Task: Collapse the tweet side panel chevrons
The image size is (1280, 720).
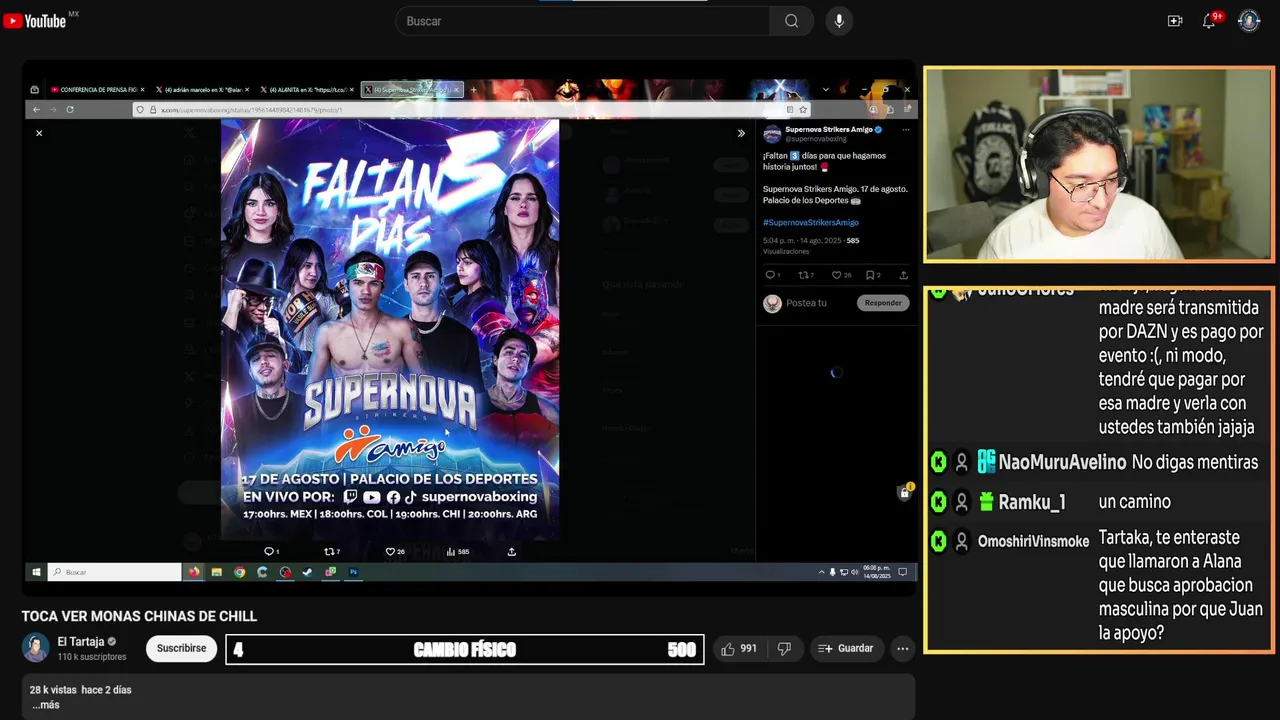Action: click(741, 133)
